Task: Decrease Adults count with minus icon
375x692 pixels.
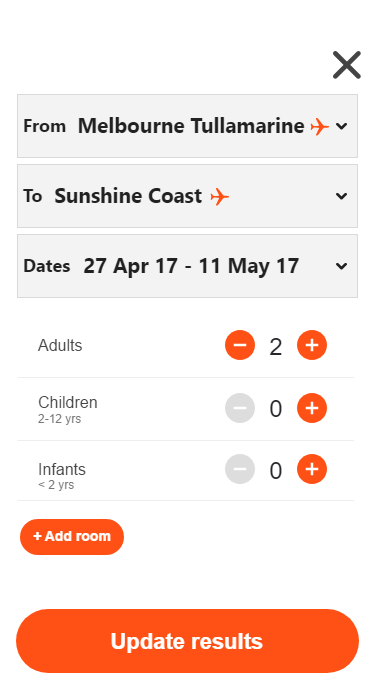Action: click(x=240, y=345)
